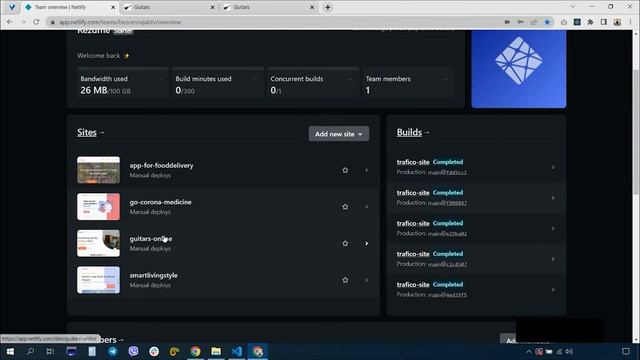Open the first build's commit hash link
640x360 pixels.
click(x=447, y=172)
